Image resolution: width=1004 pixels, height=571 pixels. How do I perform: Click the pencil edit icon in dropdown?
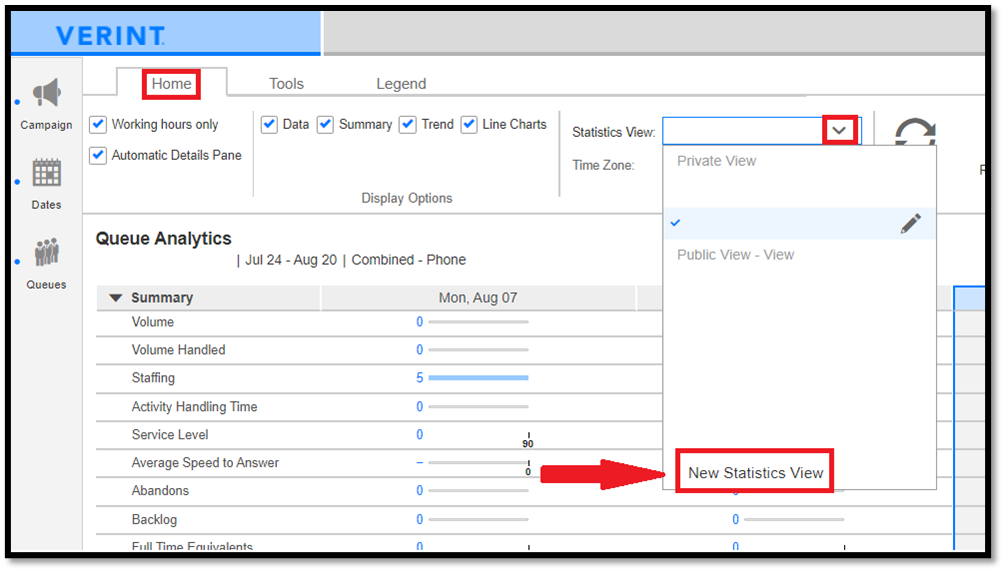(911, 223)
